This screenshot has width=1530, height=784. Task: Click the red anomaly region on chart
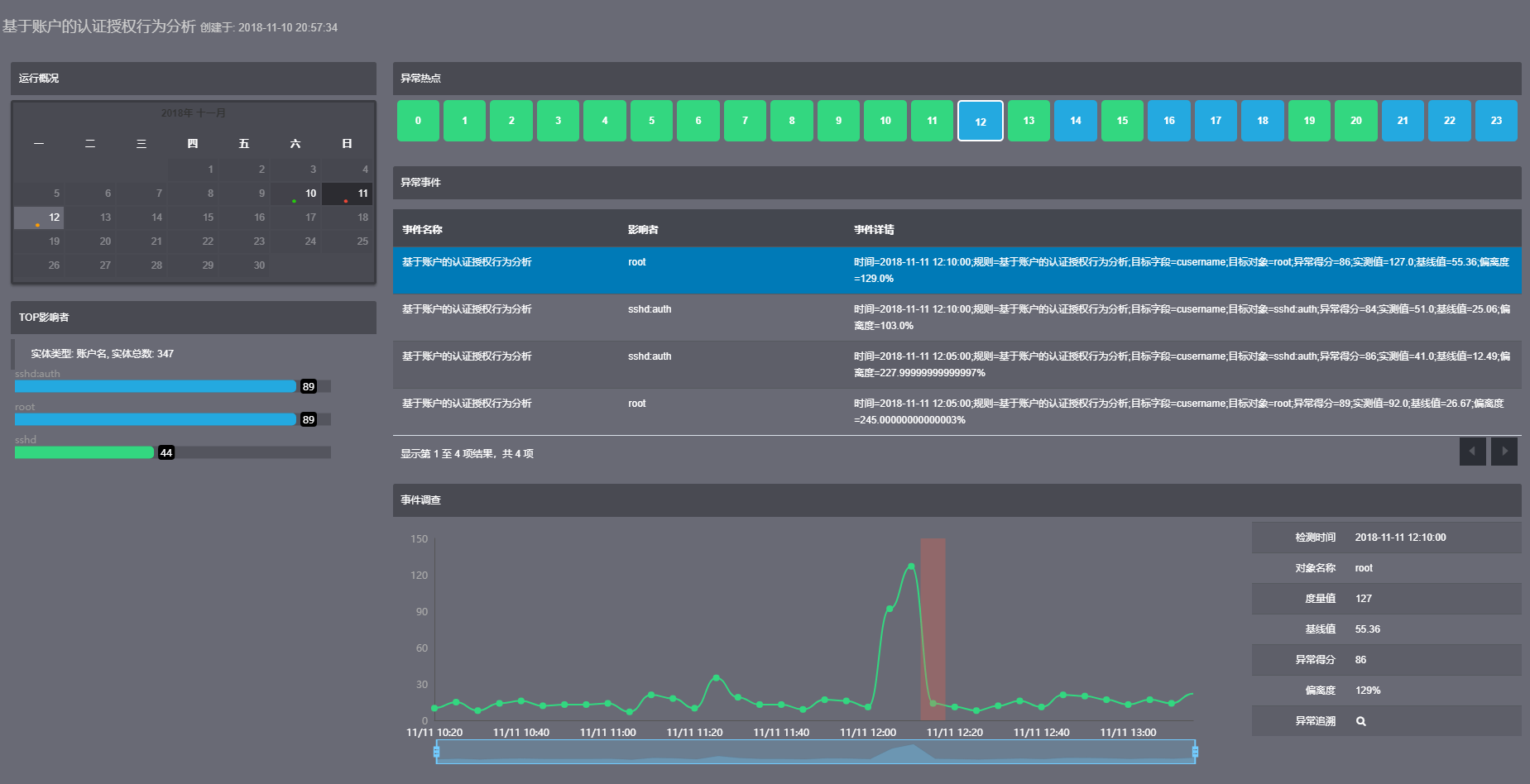(x=933, y=629)
